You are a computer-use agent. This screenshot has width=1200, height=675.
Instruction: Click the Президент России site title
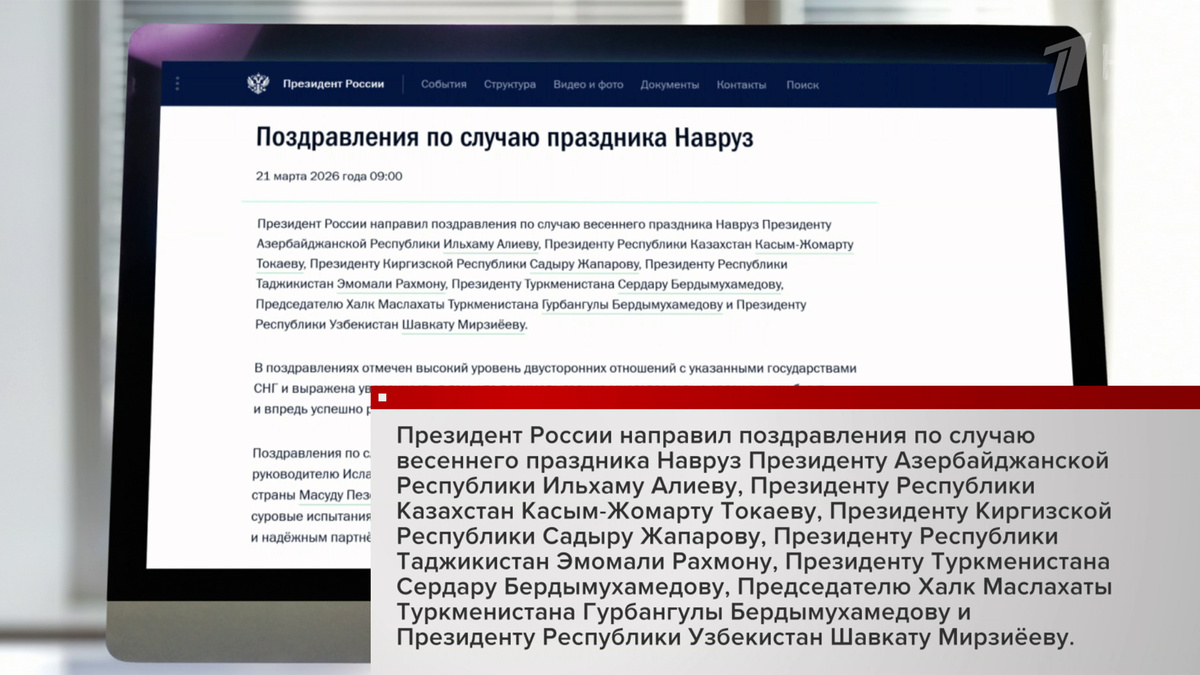coord(336,84)
